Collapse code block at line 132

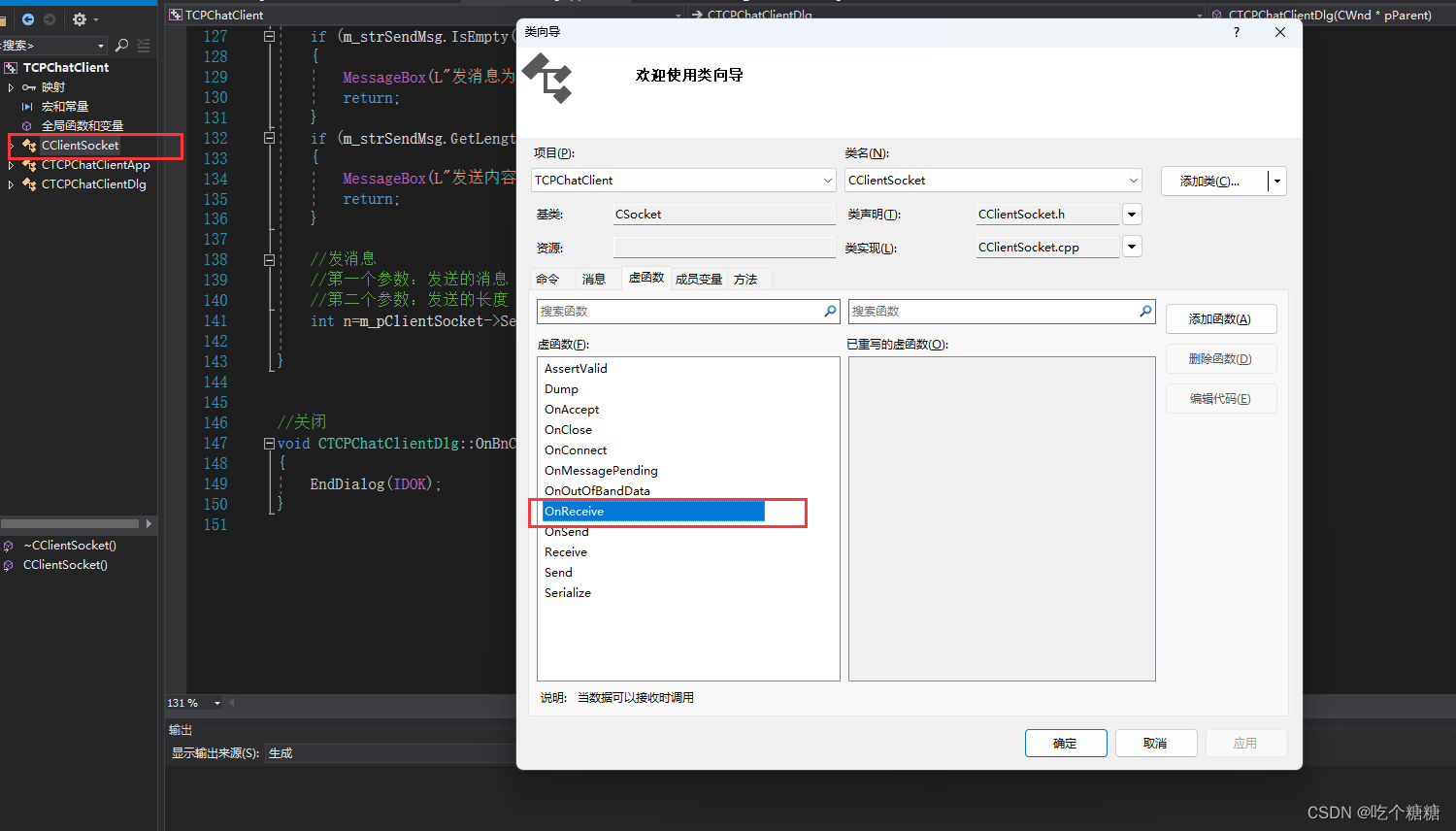pos(269,138)
